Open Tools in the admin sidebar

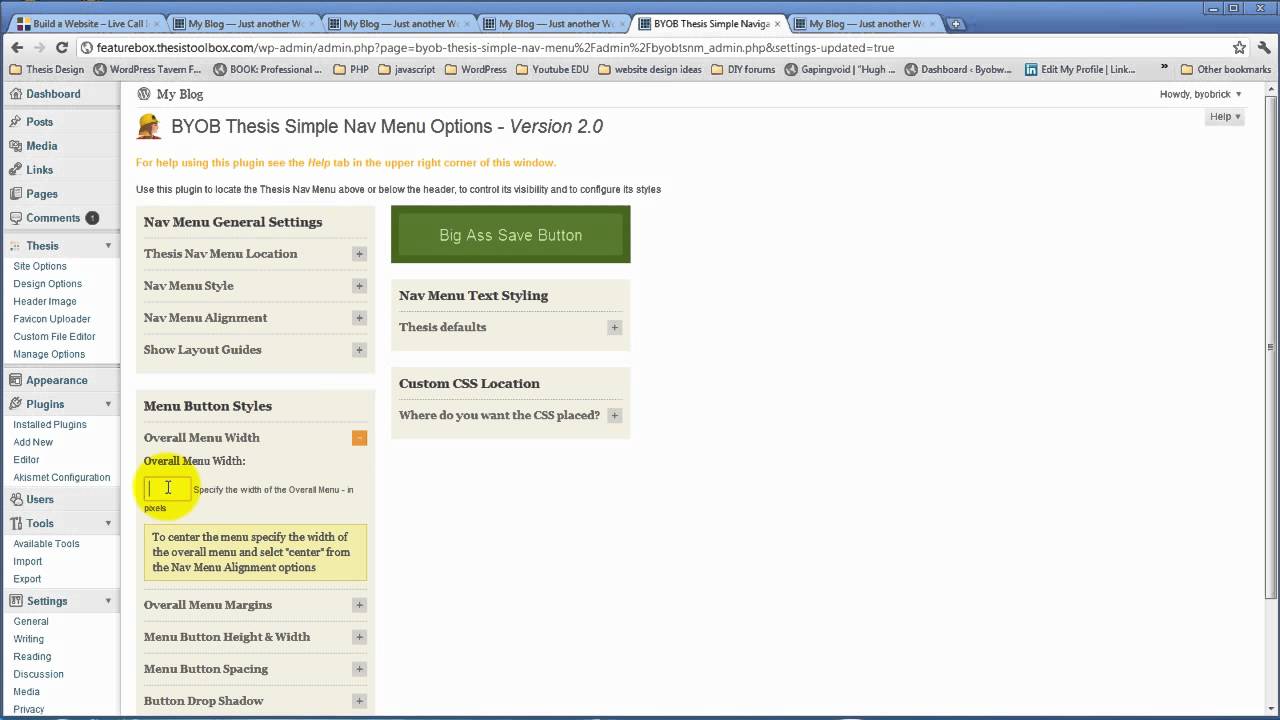[x=39, y=523]
